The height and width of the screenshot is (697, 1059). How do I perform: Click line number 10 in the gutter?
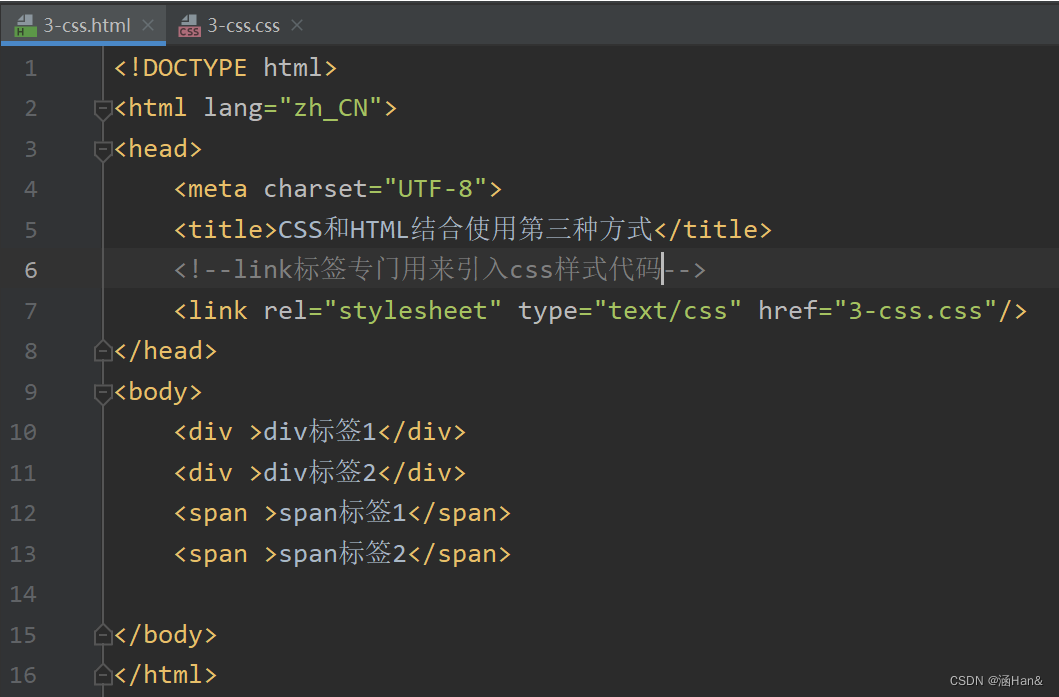tap(23, 431)
